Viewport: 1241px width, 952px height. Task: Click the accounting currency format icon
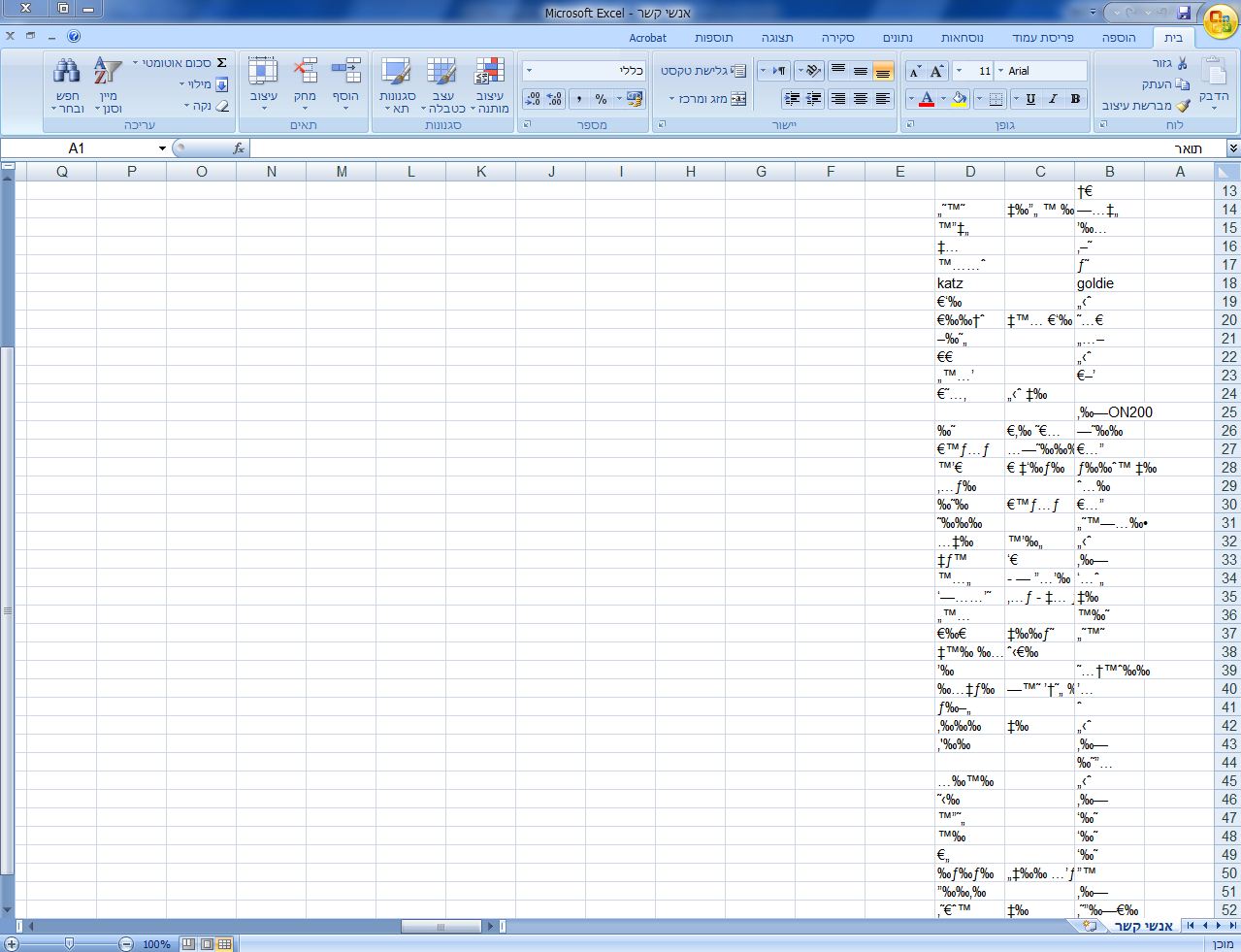tap(635, 99)
